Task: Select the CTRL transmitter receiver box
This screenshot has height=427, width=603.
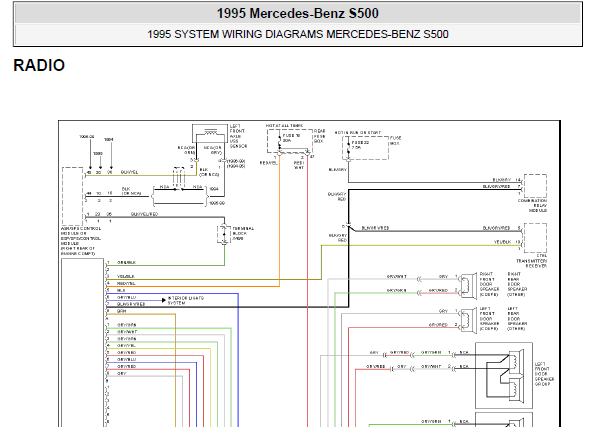Action: (535, 238)
